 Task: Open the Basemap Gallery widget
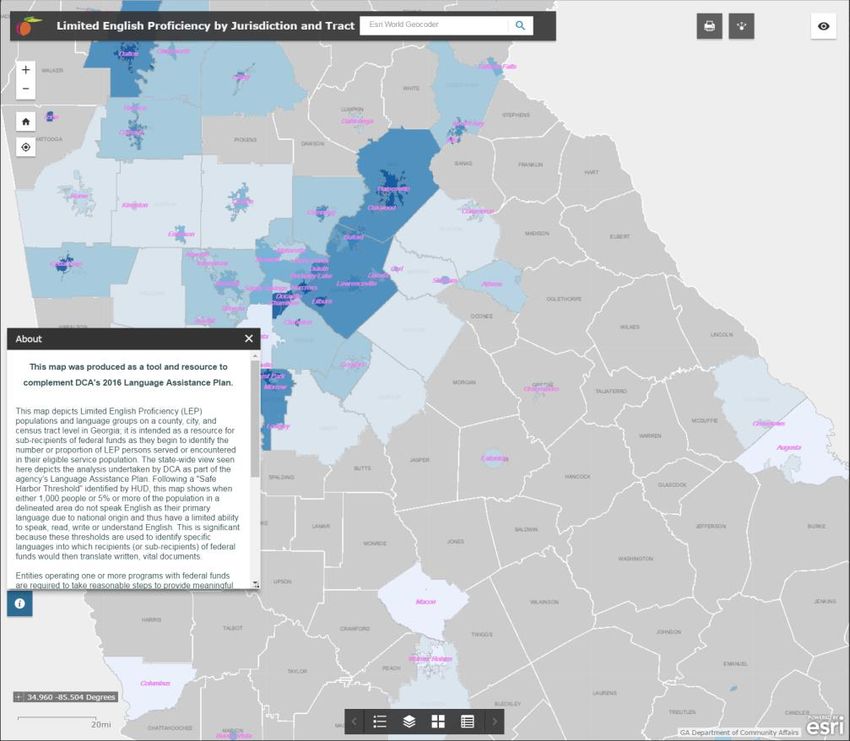pyautogui.click(x=438, y=721)
